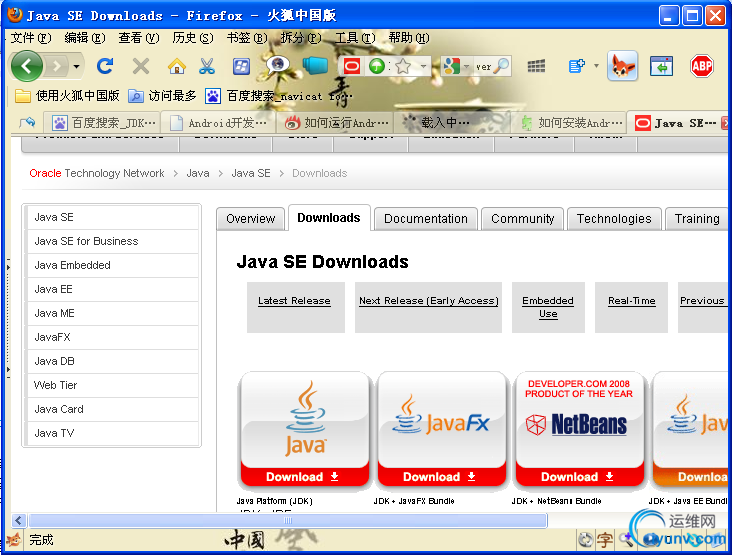Click the Latest Release link
732x555 pixels.
[294, 301]
